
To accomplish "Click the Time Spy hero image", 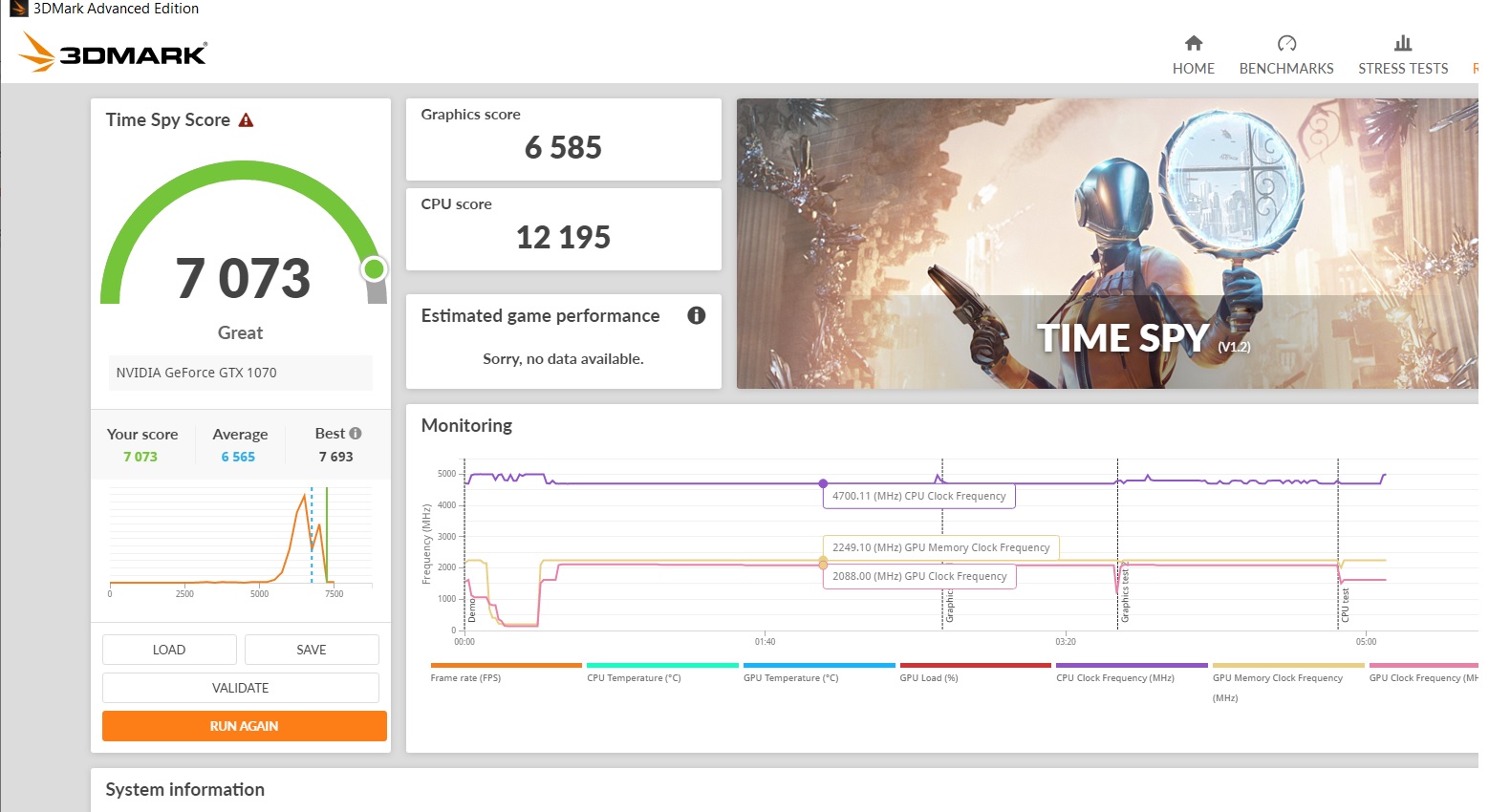I will [1108, 244].
